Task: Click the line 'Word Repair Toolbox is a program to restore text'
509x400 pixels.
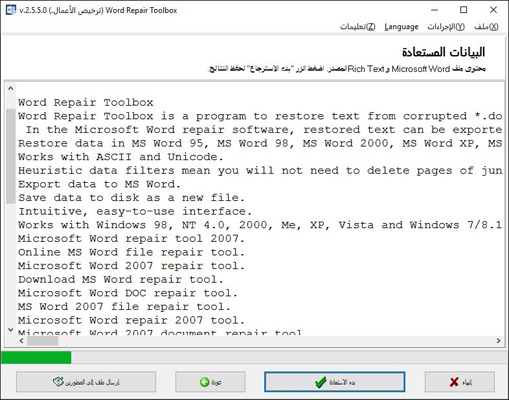Action: click(x=260, y=116)
